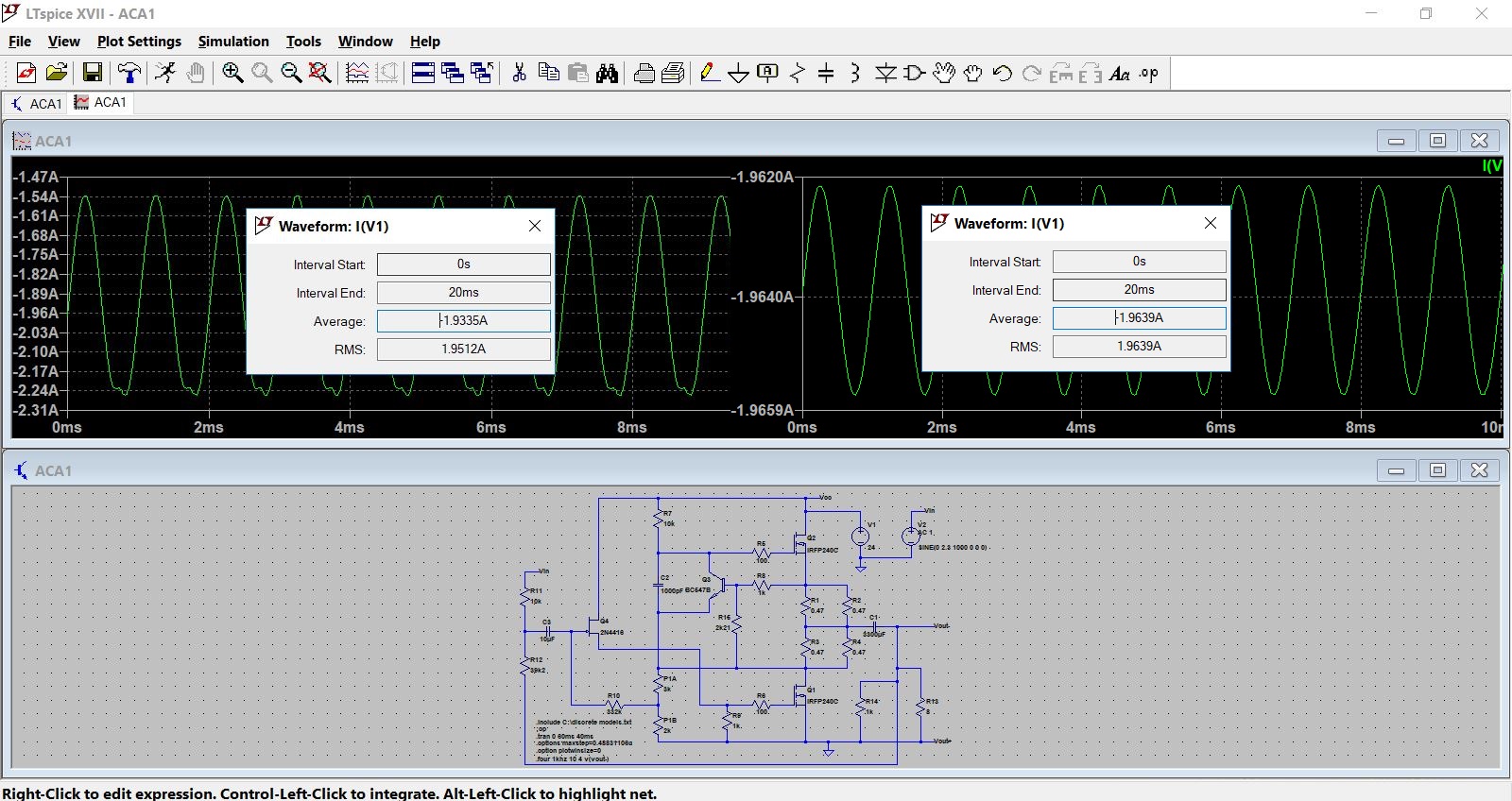Click the Zoom to Fit icon

coord(320,73)
